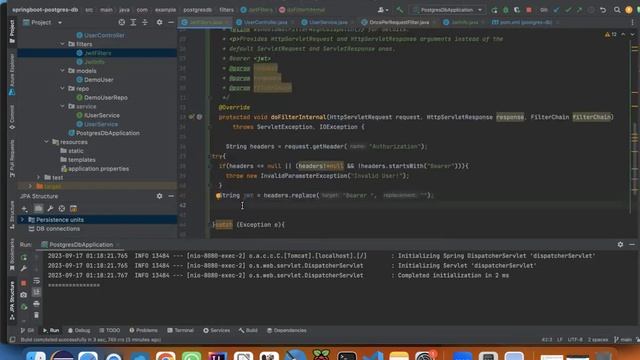The height and width of the screenshot is (360, 640).
Task: Select IUserService in project tree
Action: coord(102,115)
